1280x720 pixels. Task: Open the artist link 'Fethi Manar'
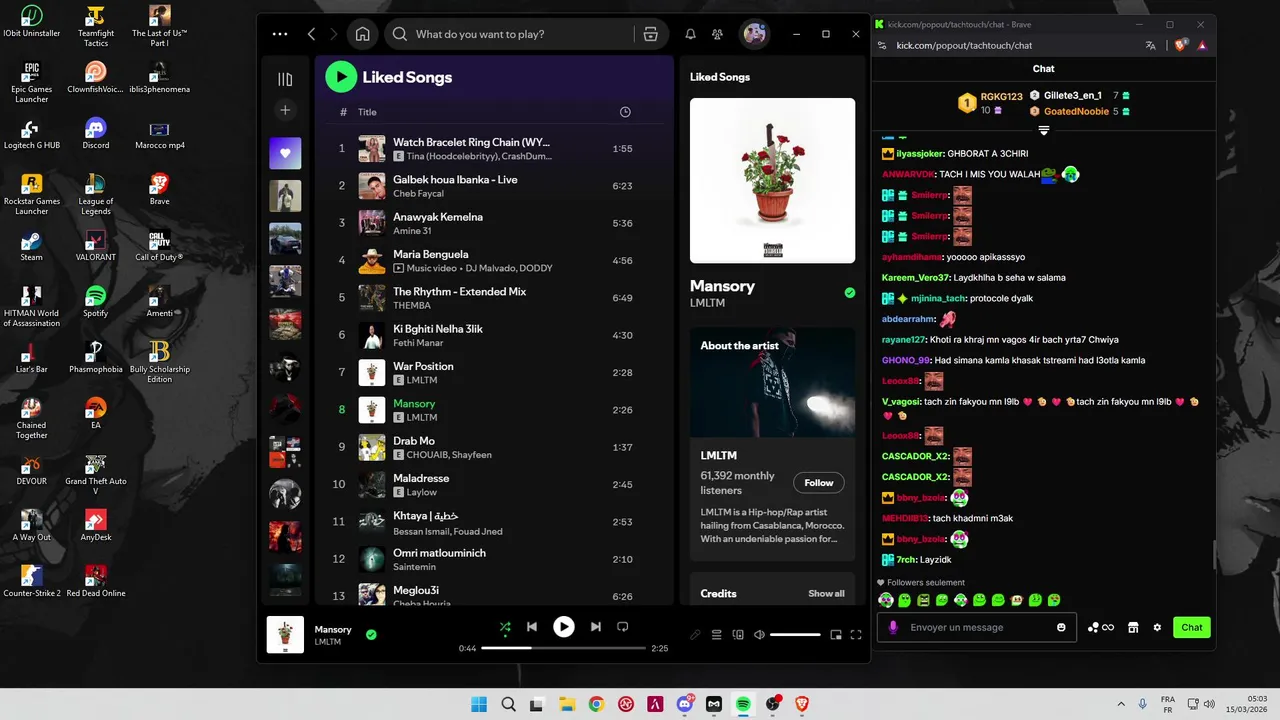[x=418, y=343]
